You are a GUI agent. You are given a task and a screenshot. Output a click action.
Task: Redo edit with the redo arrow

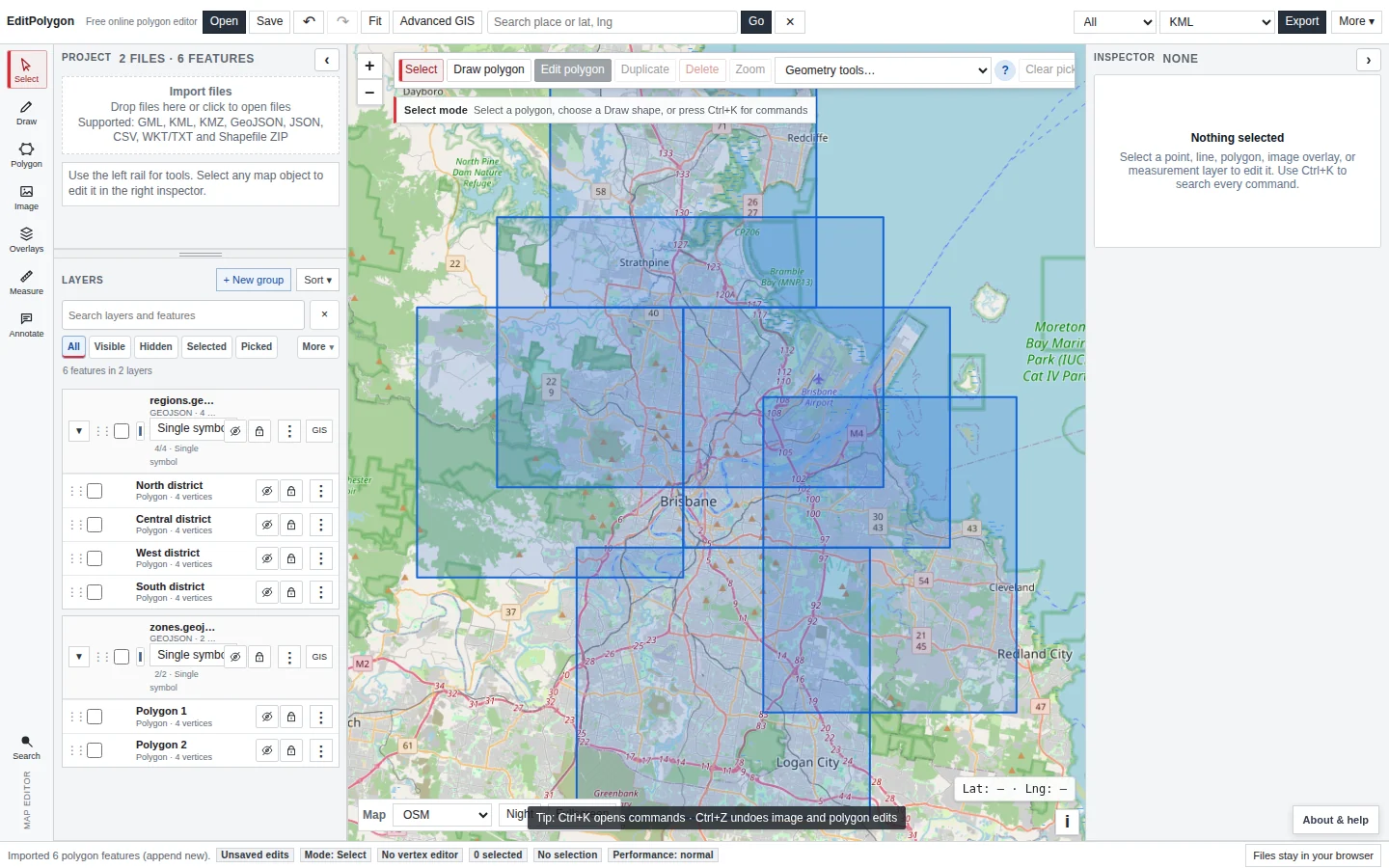tap(342, 21)
